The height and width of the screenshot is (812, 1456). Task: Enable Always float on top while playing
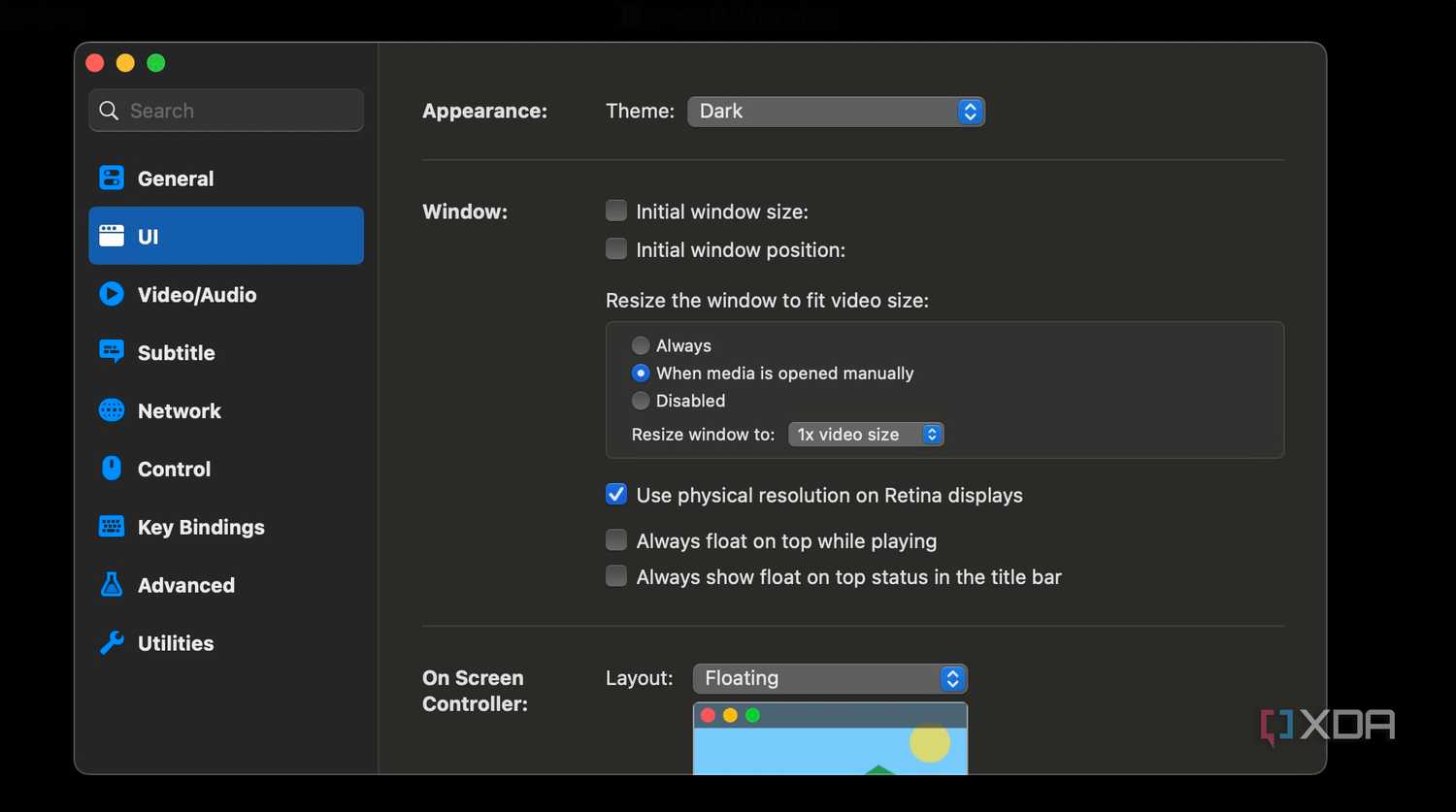click(x=616, y=540)
